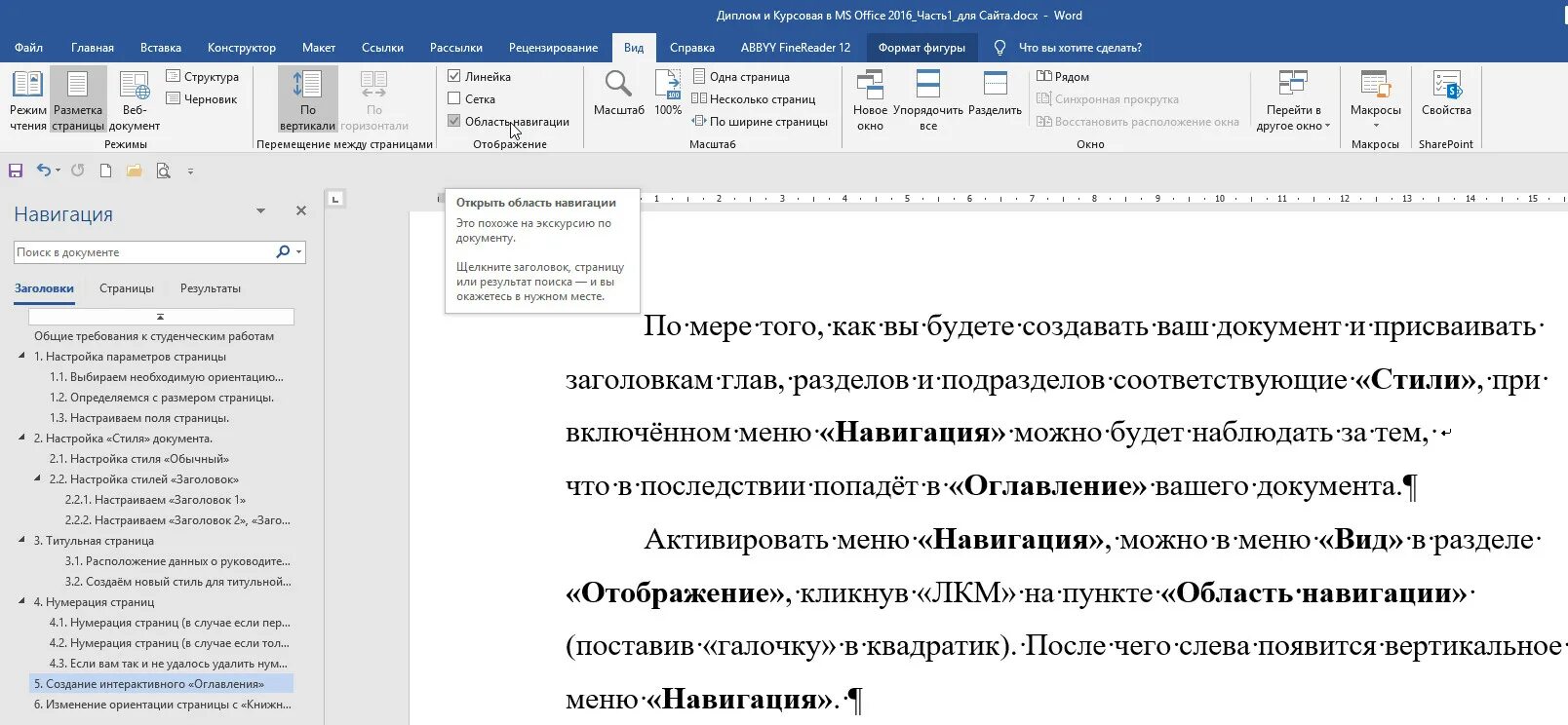Image resolution: width=1568 pixels, height=725 pixels.
Task: Open the Ссылки ribbon tab
Action: [x=382, y=47]
